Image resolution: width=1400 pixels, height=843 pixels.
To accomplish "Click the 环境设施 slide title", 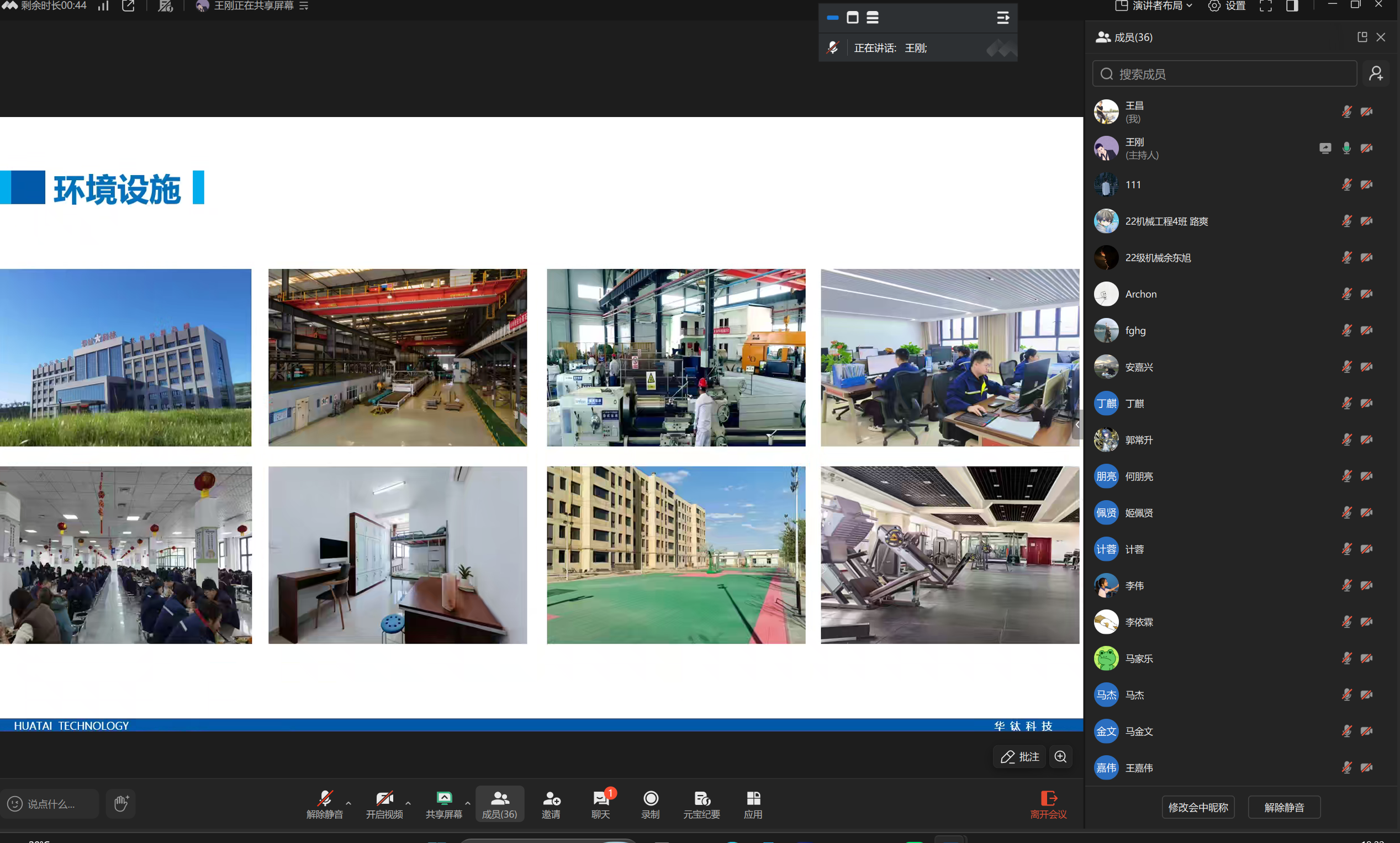I will pos(117,189).
